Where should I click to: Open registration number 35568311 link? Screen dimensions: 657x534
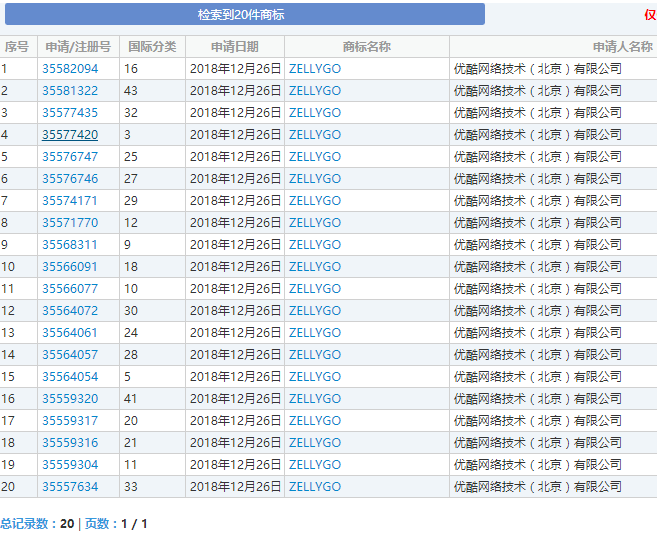(x=70, y=245)
